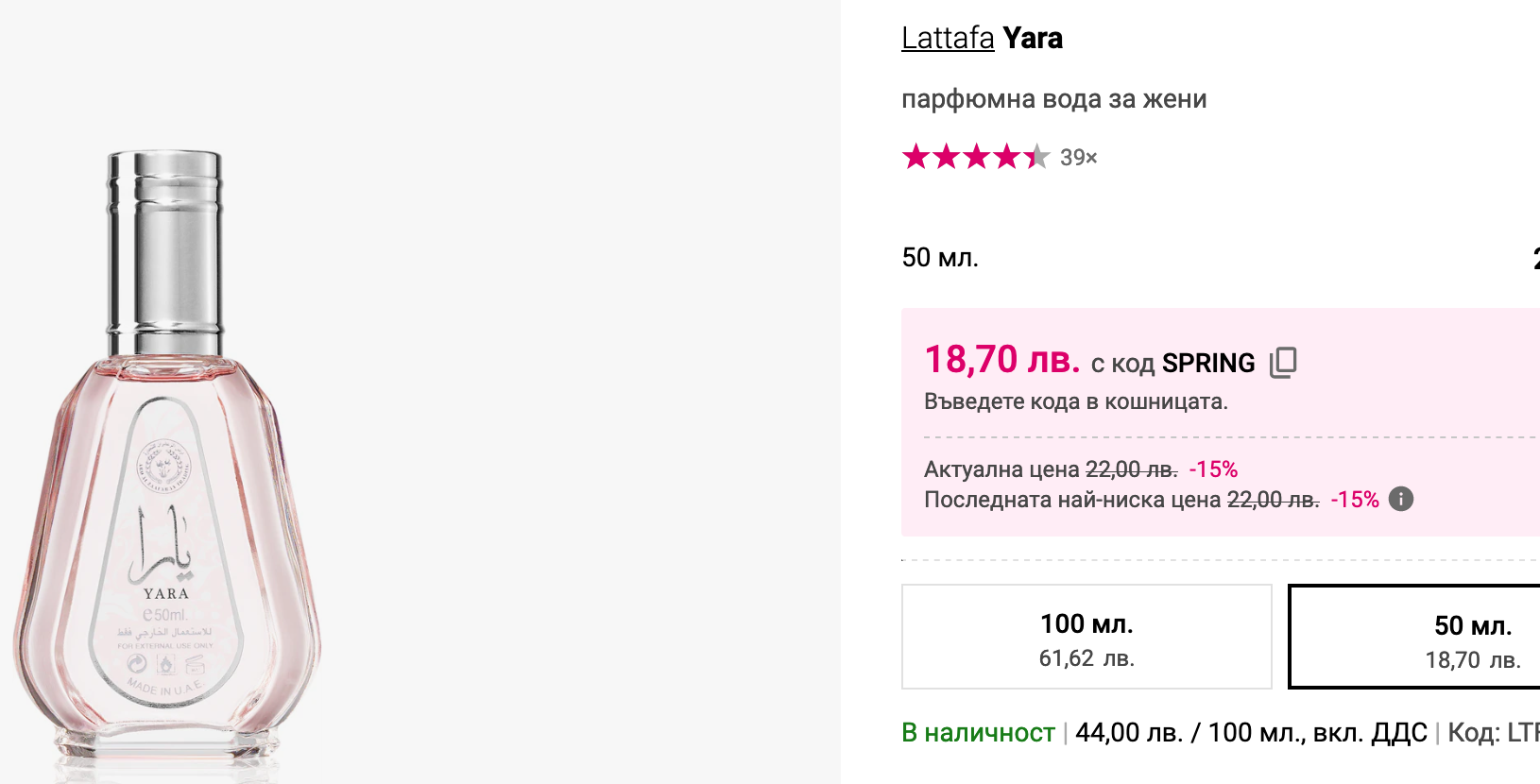Select the 100 мл. size option

(1087, 637)
